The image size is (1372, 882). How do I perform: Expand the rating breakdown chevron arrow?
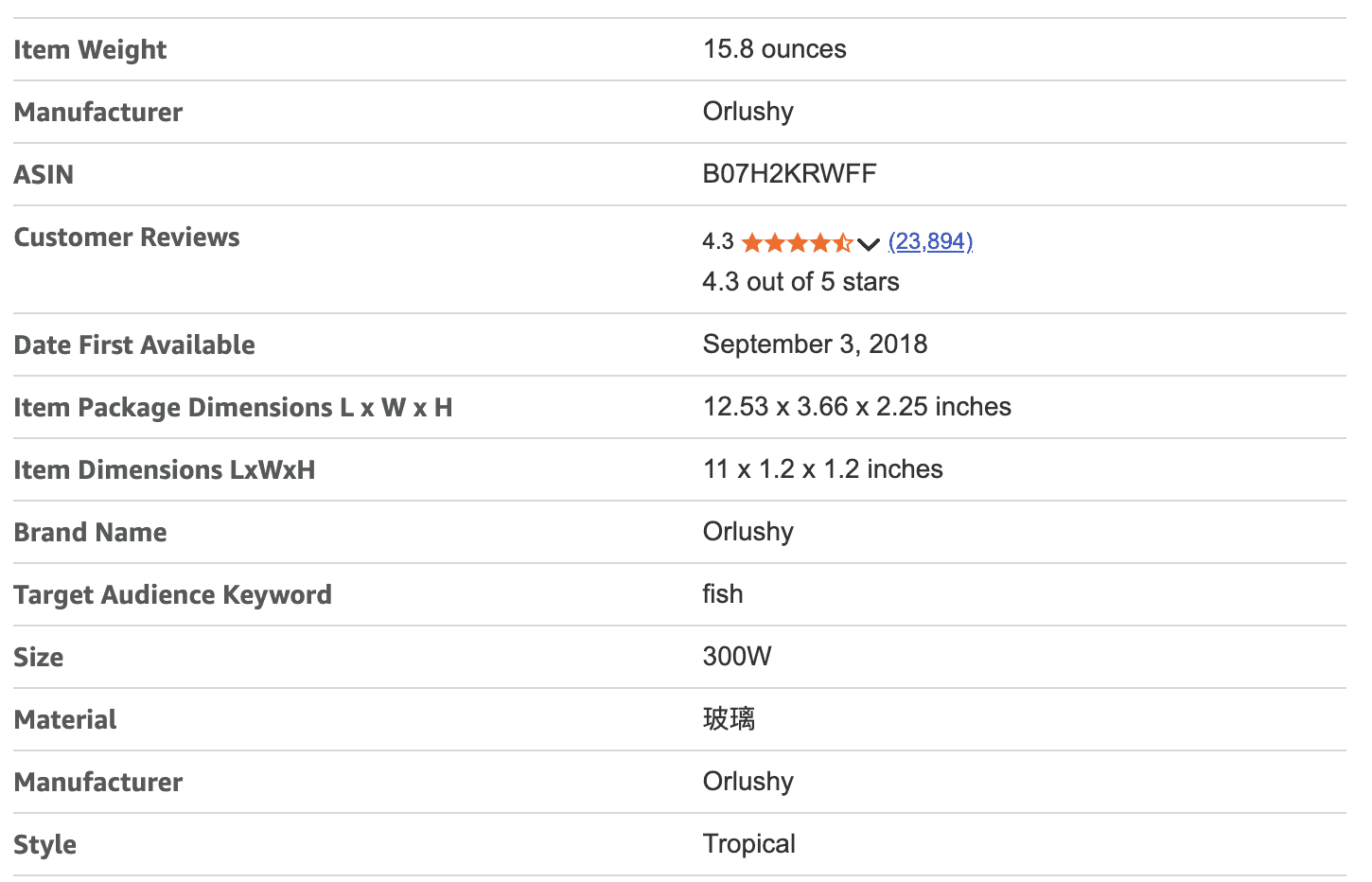pos(869,244)
